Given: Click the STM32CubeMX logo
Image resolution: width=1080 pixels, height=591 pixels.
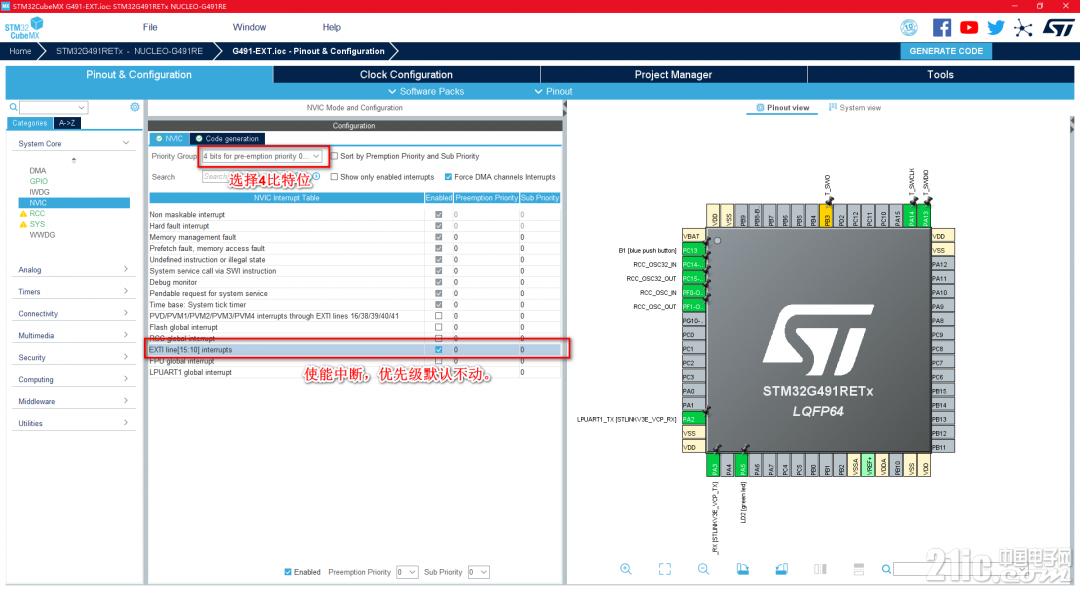Looking at the screenshot, I should (24, 28).
